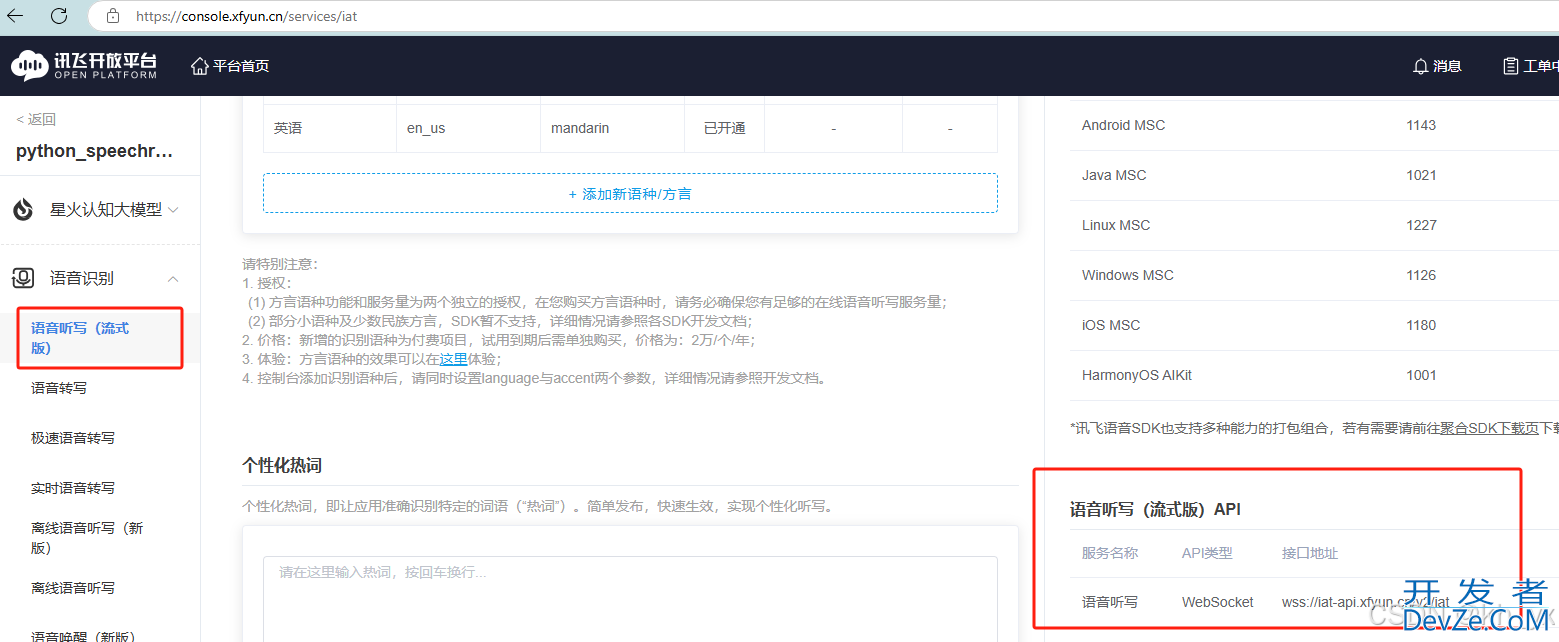Click the 1180 value
This screenshot has width=1559, height=642.
tap(1420, 325)
